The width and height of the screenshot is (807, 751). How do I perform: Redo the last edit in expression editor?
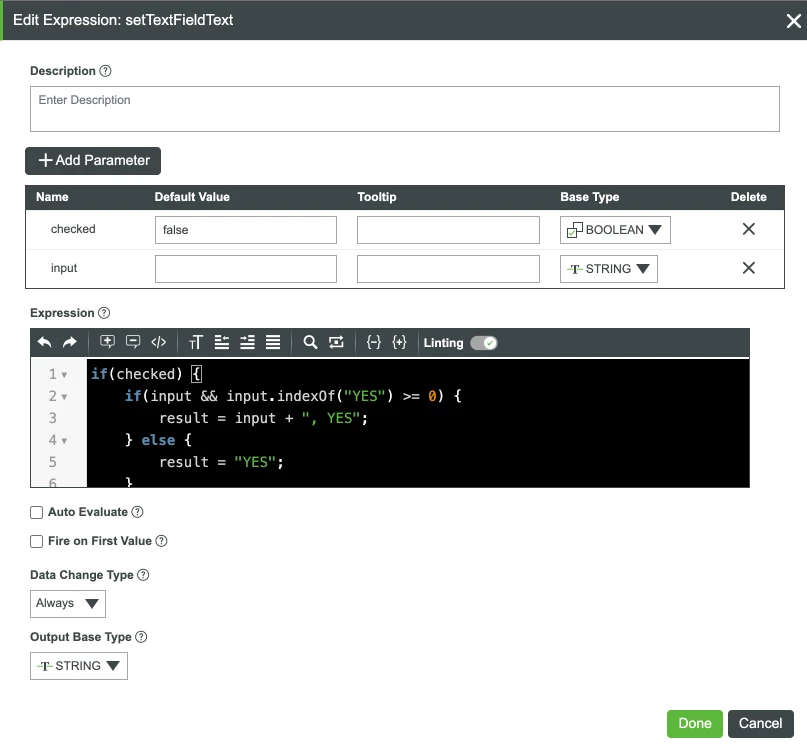click(69, 342)
